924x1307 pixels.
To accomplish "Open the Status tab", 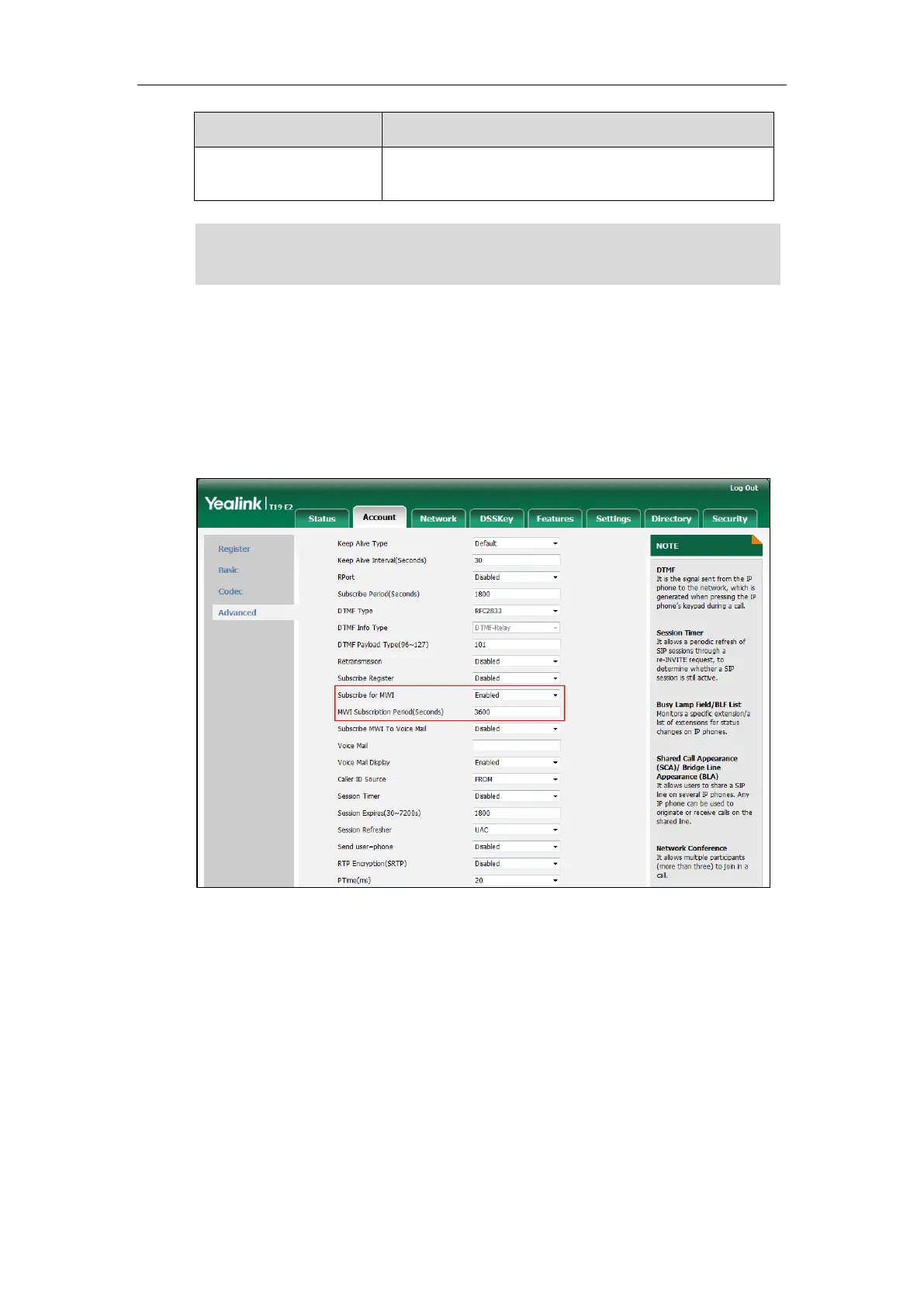I will [x=322, y=518].
